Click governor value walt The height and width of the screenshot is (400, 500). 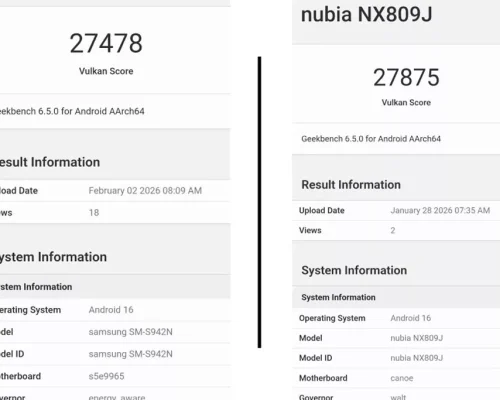click(398, 397)
